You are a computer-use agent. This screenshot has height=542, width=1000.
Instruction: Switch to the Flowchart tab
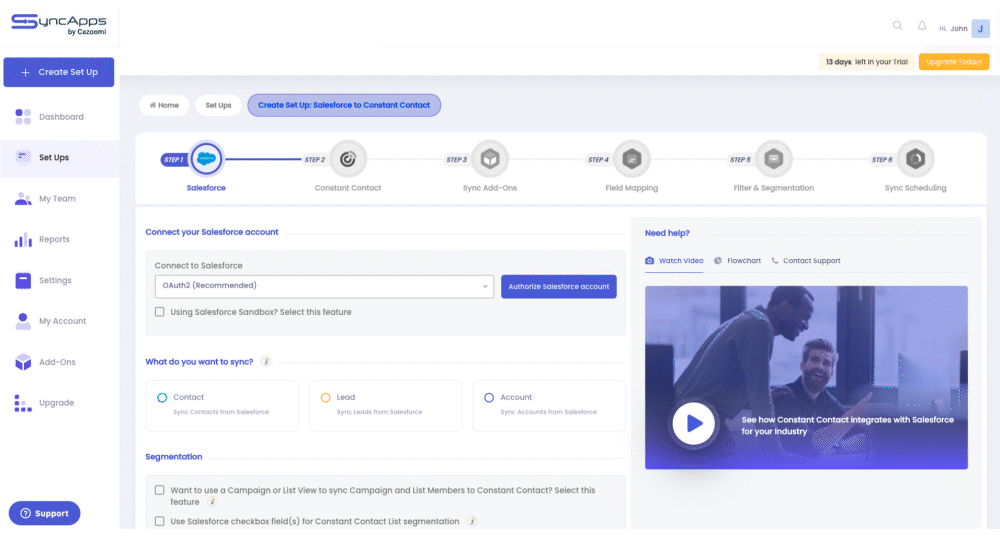[737, 261]
